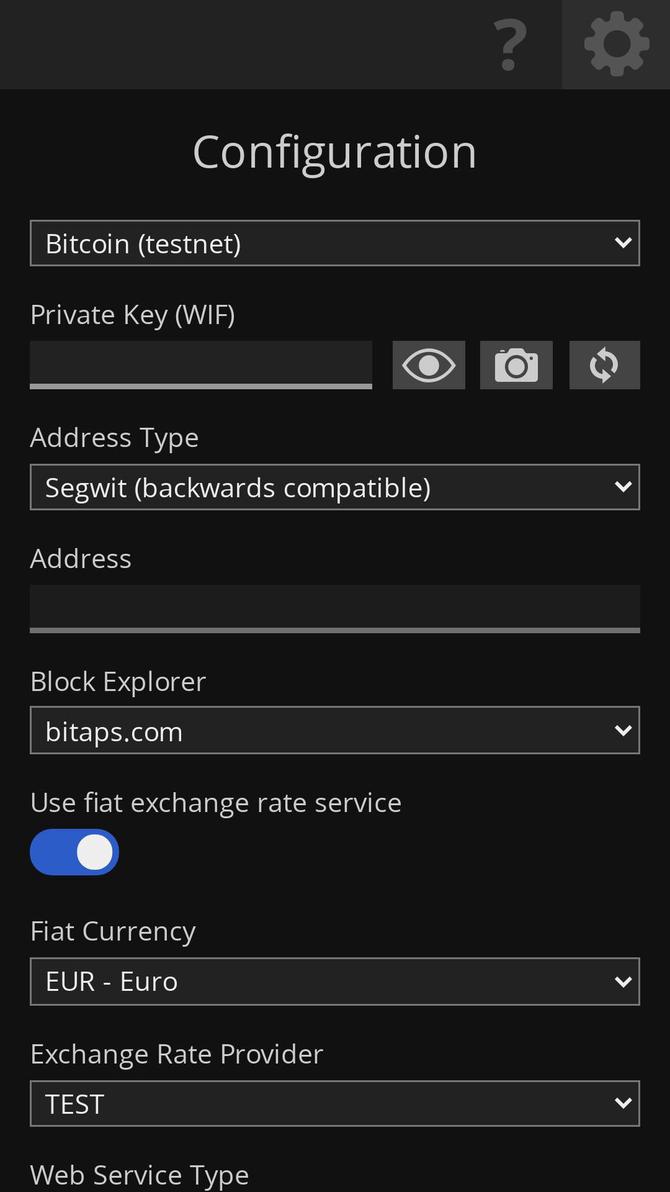The image size is (670, 1192).
Task: Show private key with eye icon
Action: coord(428,365)
